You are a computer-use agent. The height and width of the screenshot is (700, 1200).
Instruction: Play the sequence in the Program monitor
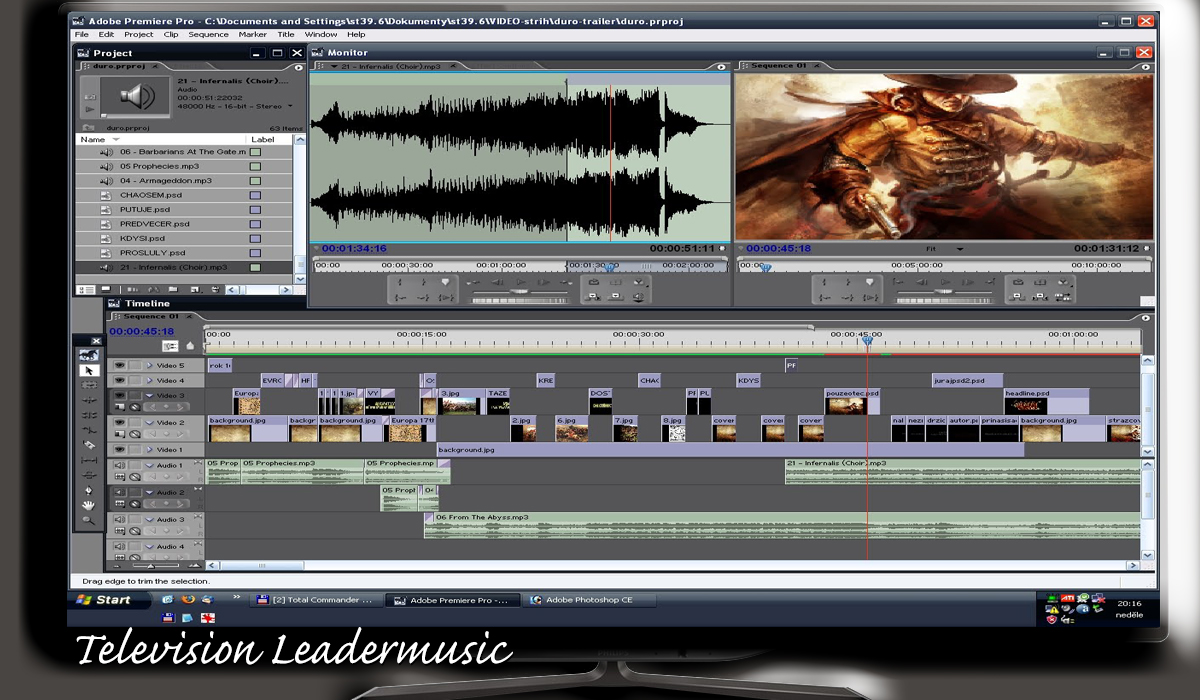946,283
